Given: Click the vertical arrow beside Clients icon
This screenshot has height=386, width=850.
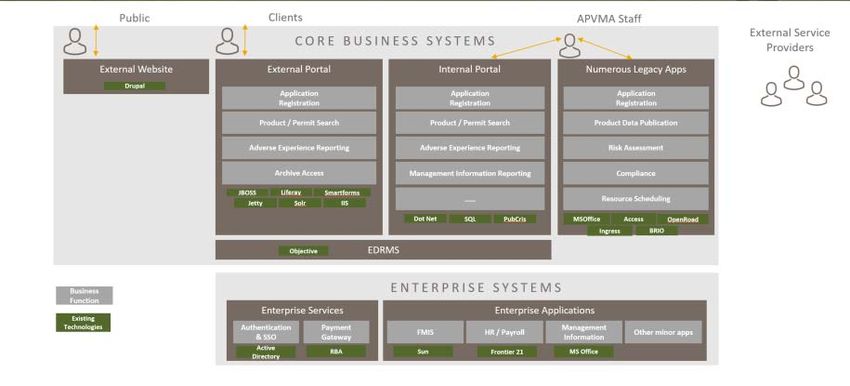Looking at the screenshot, I should (244, 40).
